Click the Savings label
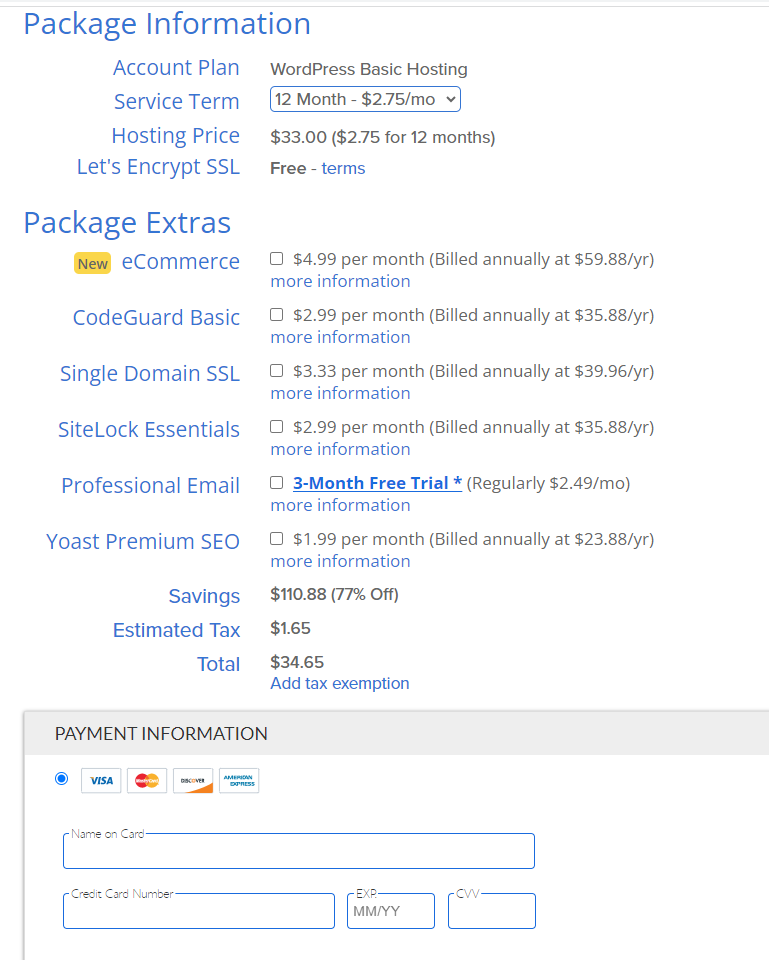The height and width of the screenshot is (960, 769). 204,596
